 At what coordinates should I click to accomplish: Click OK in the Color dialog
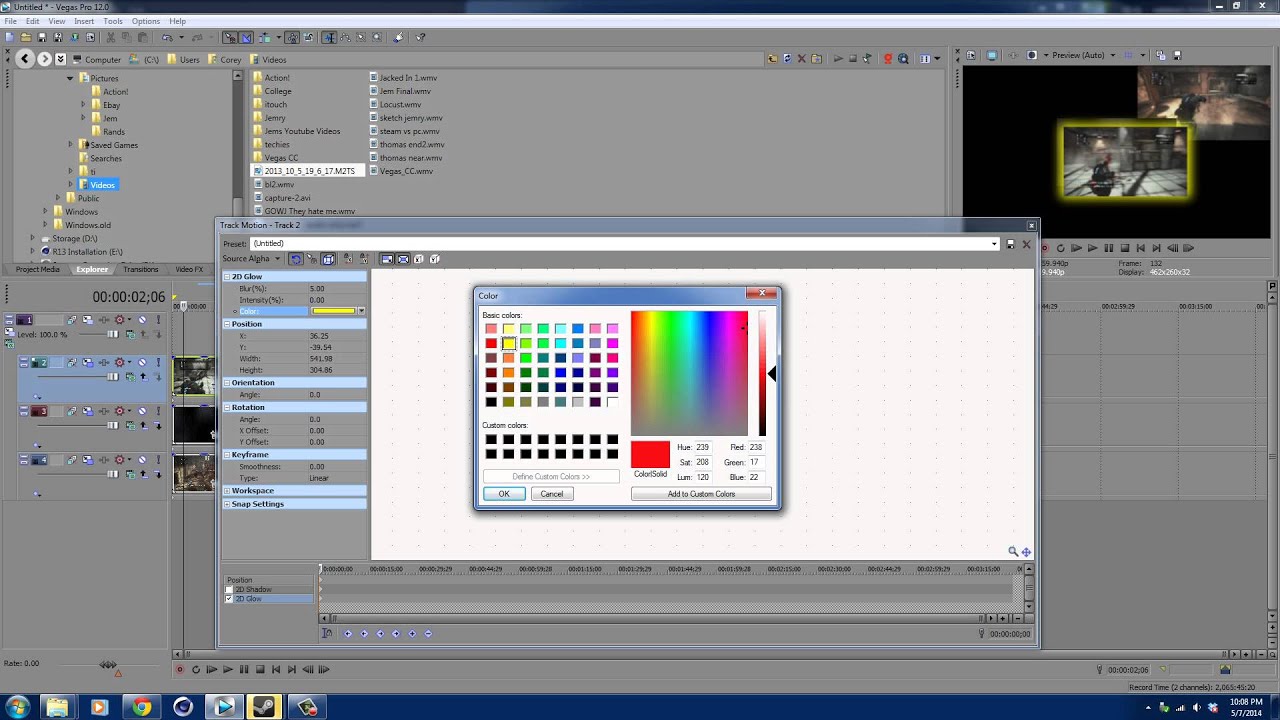click(x=504, y=494)
